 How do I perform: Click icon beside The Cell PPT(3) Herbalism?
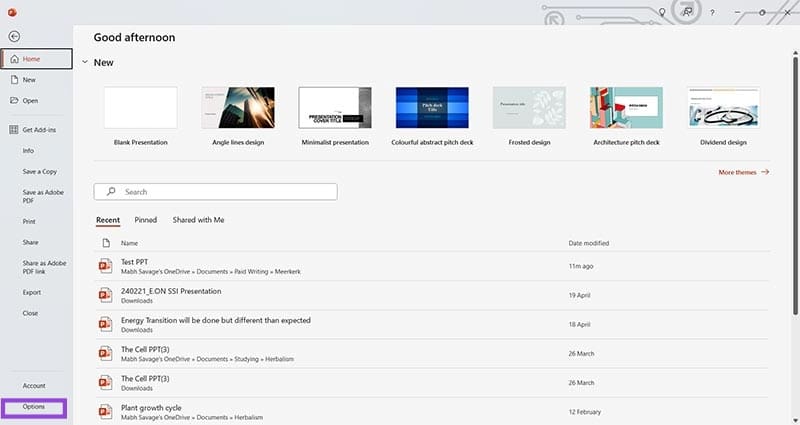point(106,353)
